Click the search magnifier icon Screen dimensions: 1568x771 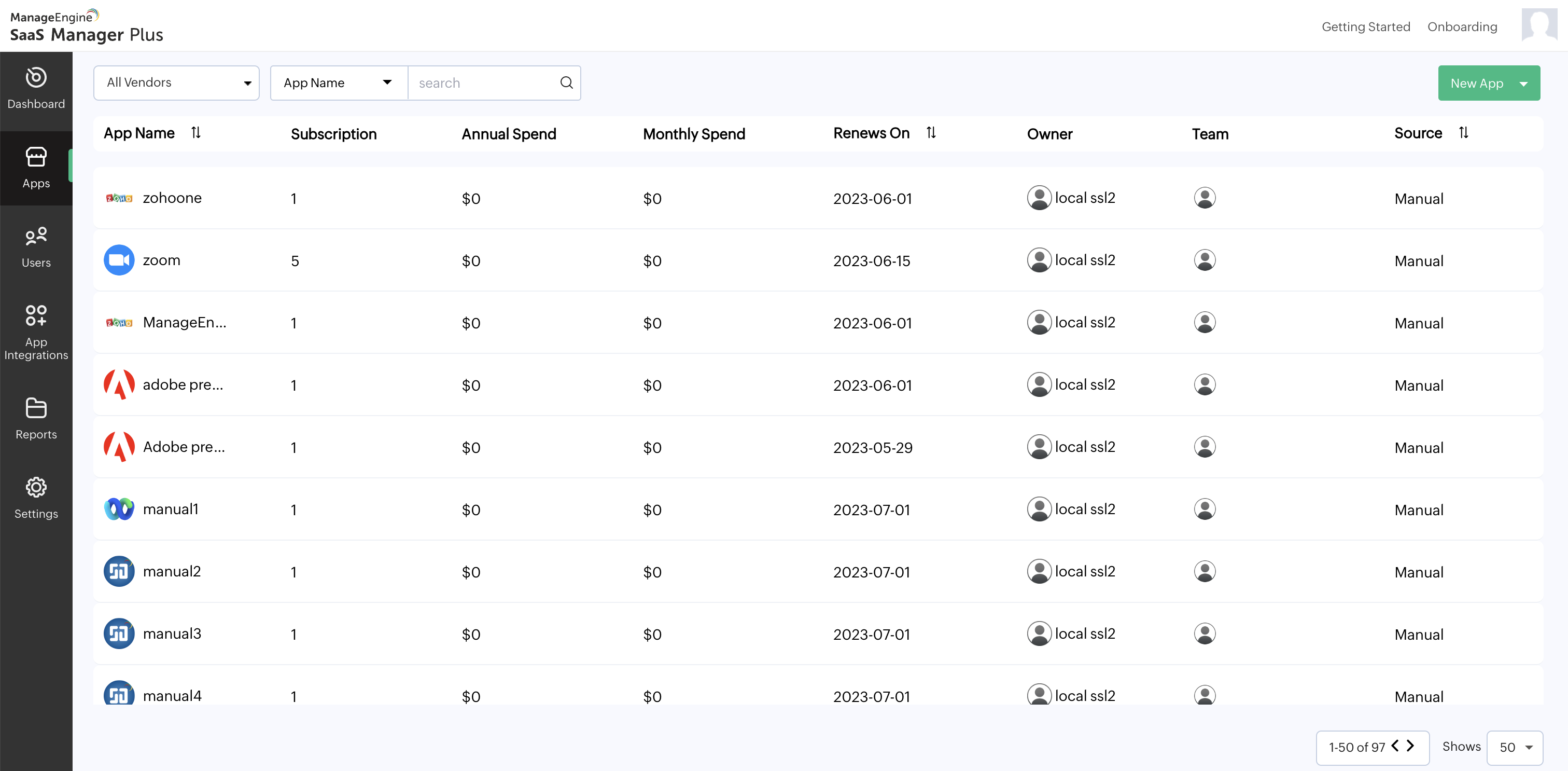566,83
